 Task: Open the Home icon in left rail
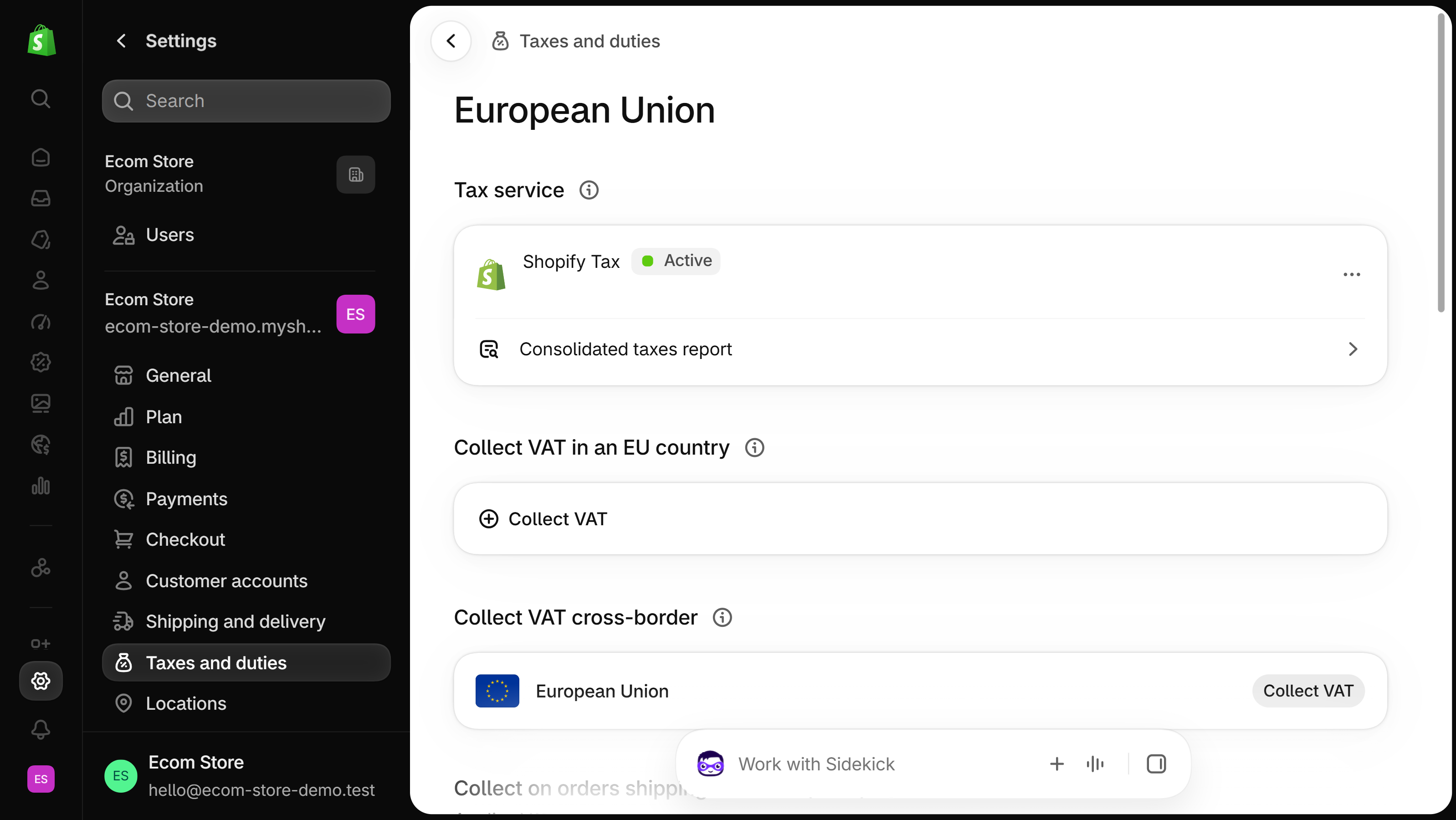pyautogui.click(x=41, y=157)
